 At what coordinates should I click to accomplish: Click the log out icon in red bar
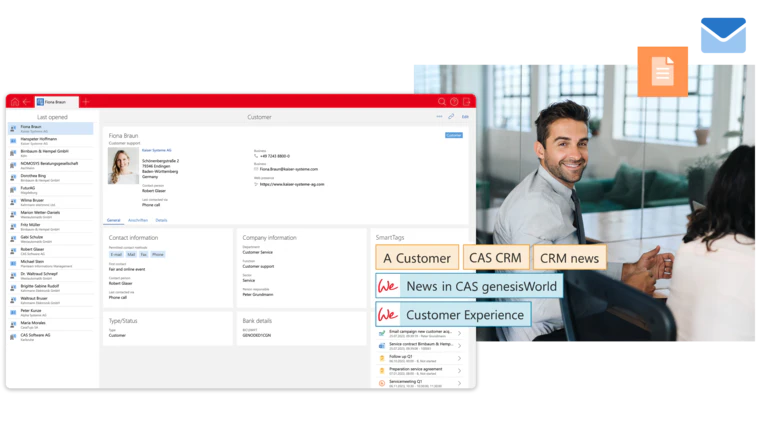click(466, 102)
